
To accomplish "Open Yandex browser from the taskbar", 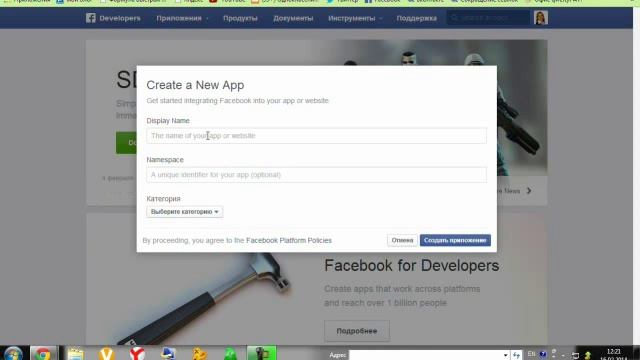I will [137, 353].
